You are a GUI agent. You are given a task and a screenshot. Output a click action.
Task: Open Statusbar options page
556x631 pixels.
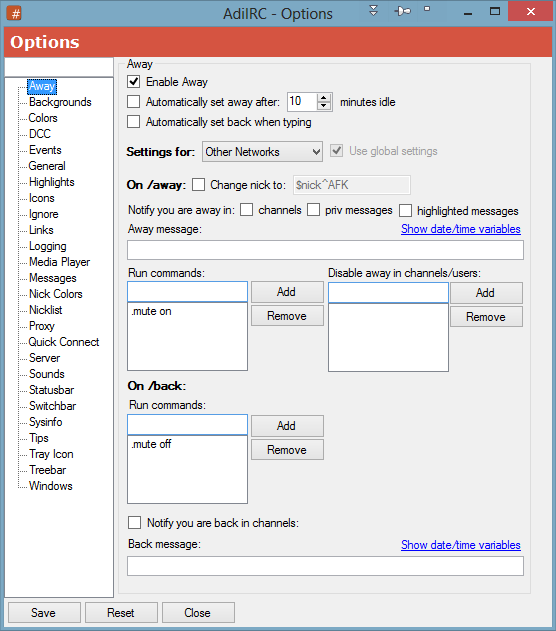(51, 390)
